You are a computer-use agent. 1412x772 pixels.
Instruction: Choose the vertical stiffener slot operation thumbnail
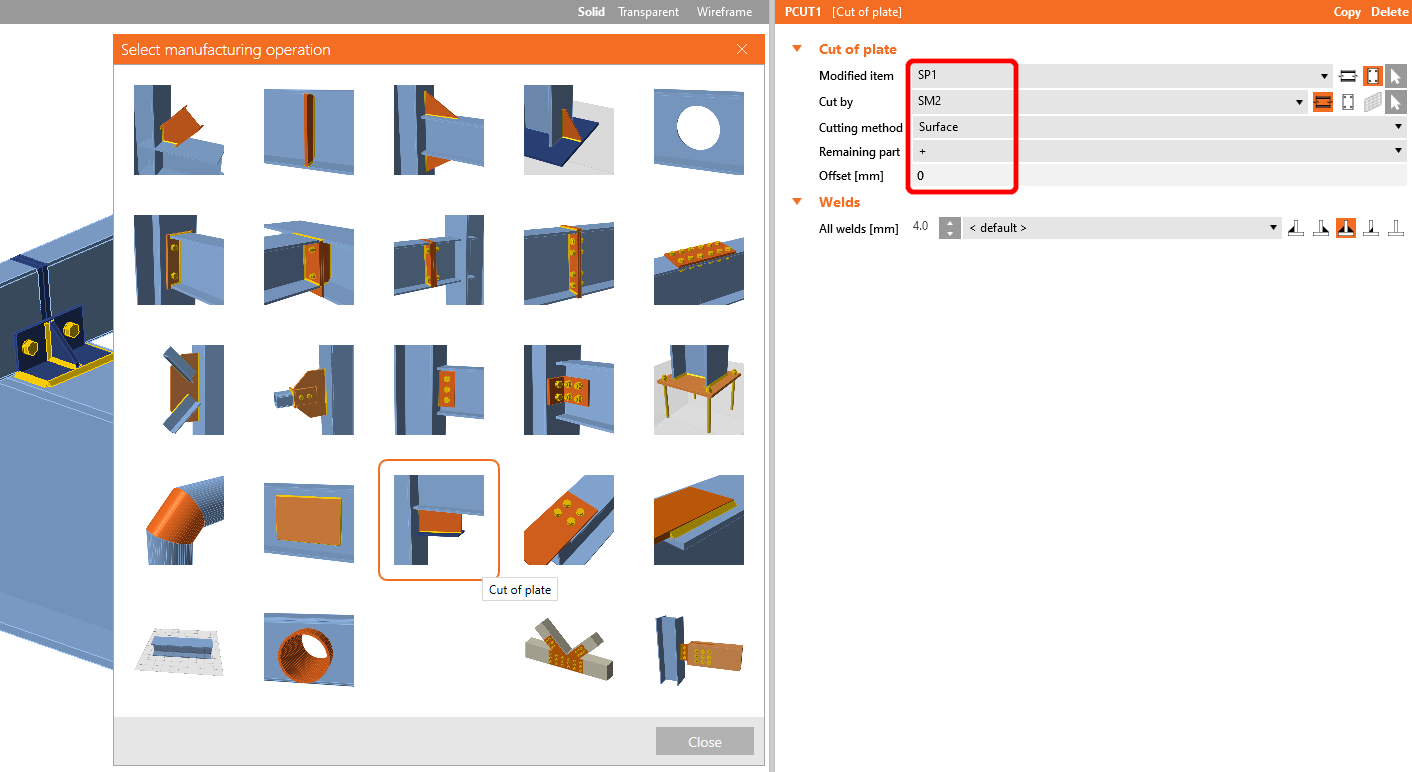(309, 130)
